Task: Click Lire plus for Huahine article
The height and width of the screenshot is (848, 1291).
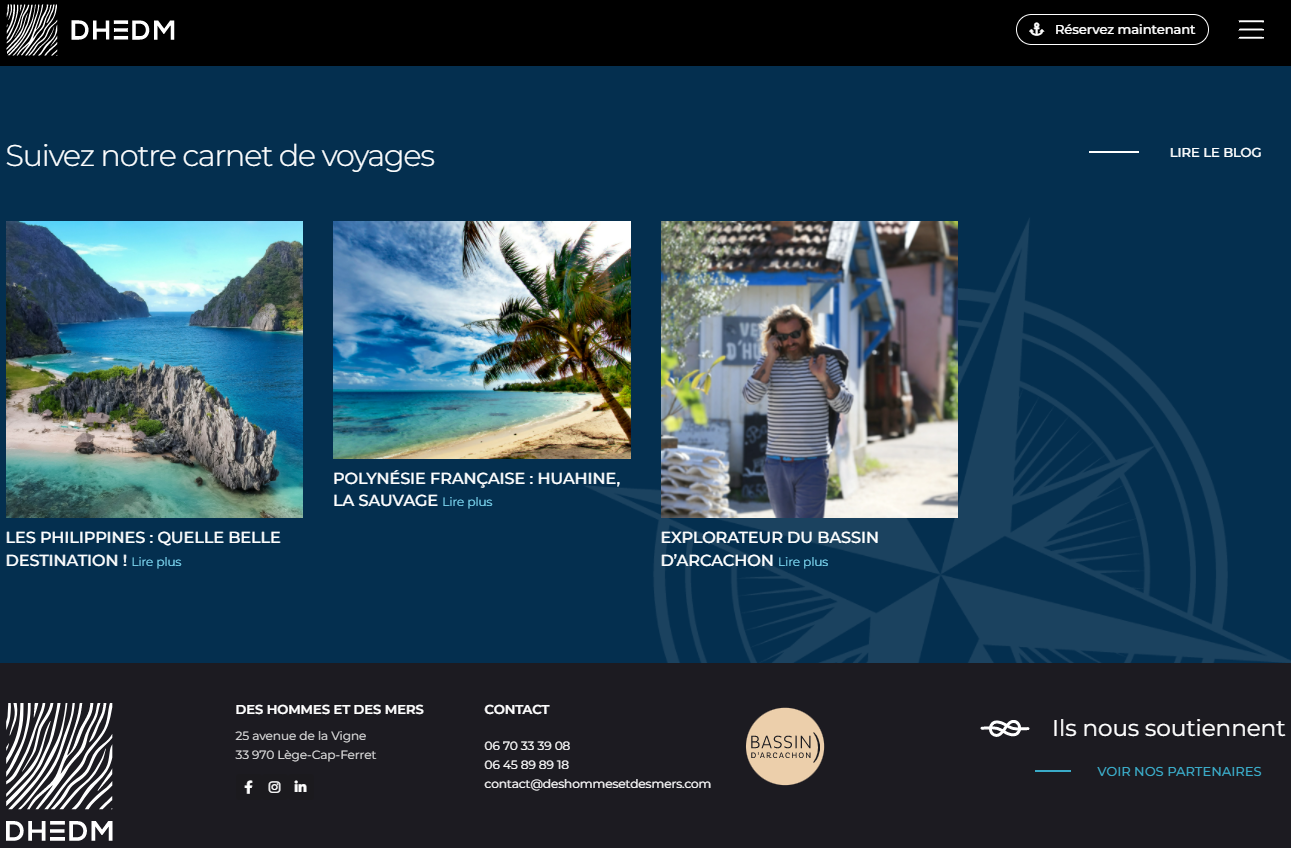Action: [467, 502]
